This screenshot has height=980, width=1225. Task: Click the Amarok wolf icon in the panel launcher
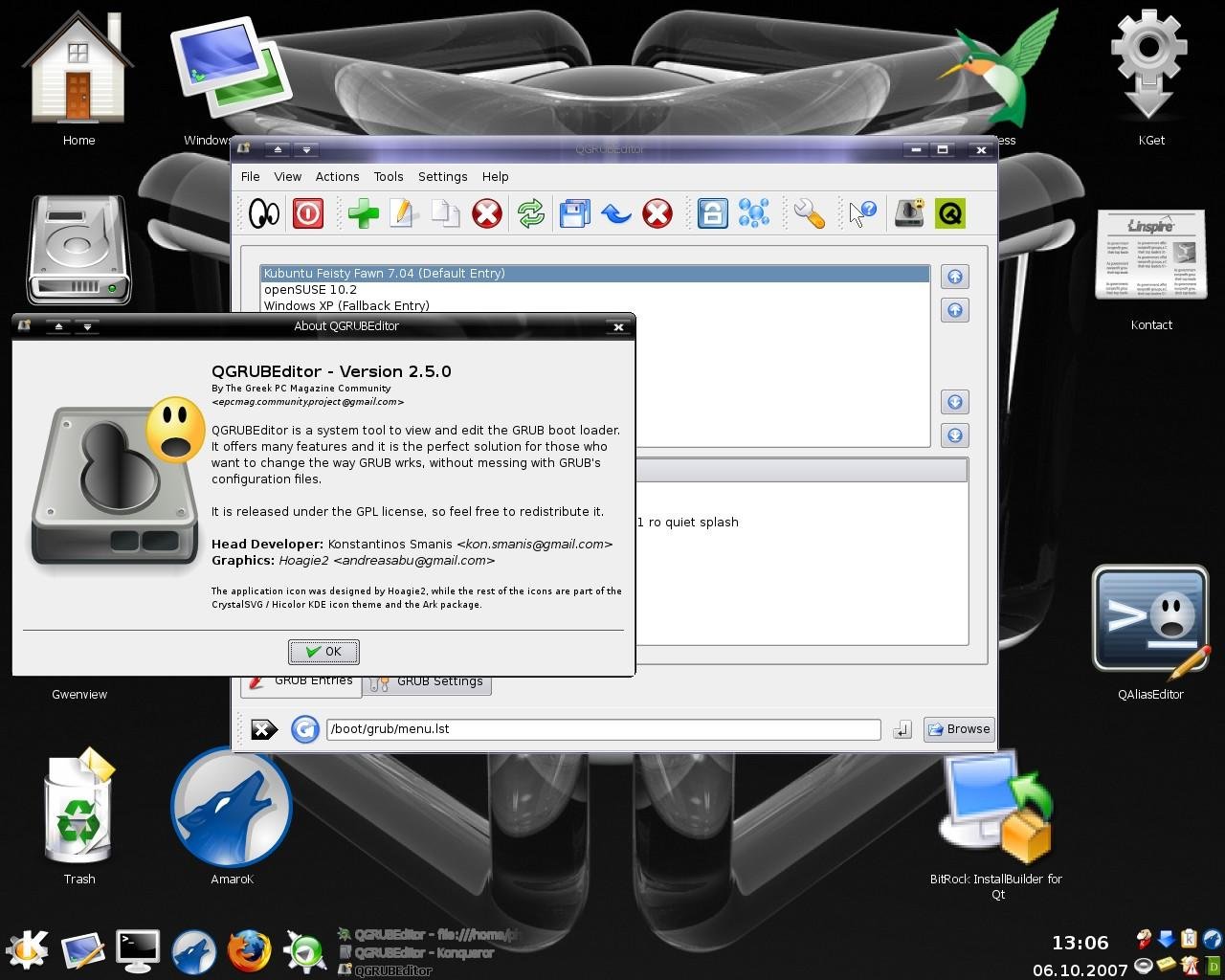coord(193,950)
